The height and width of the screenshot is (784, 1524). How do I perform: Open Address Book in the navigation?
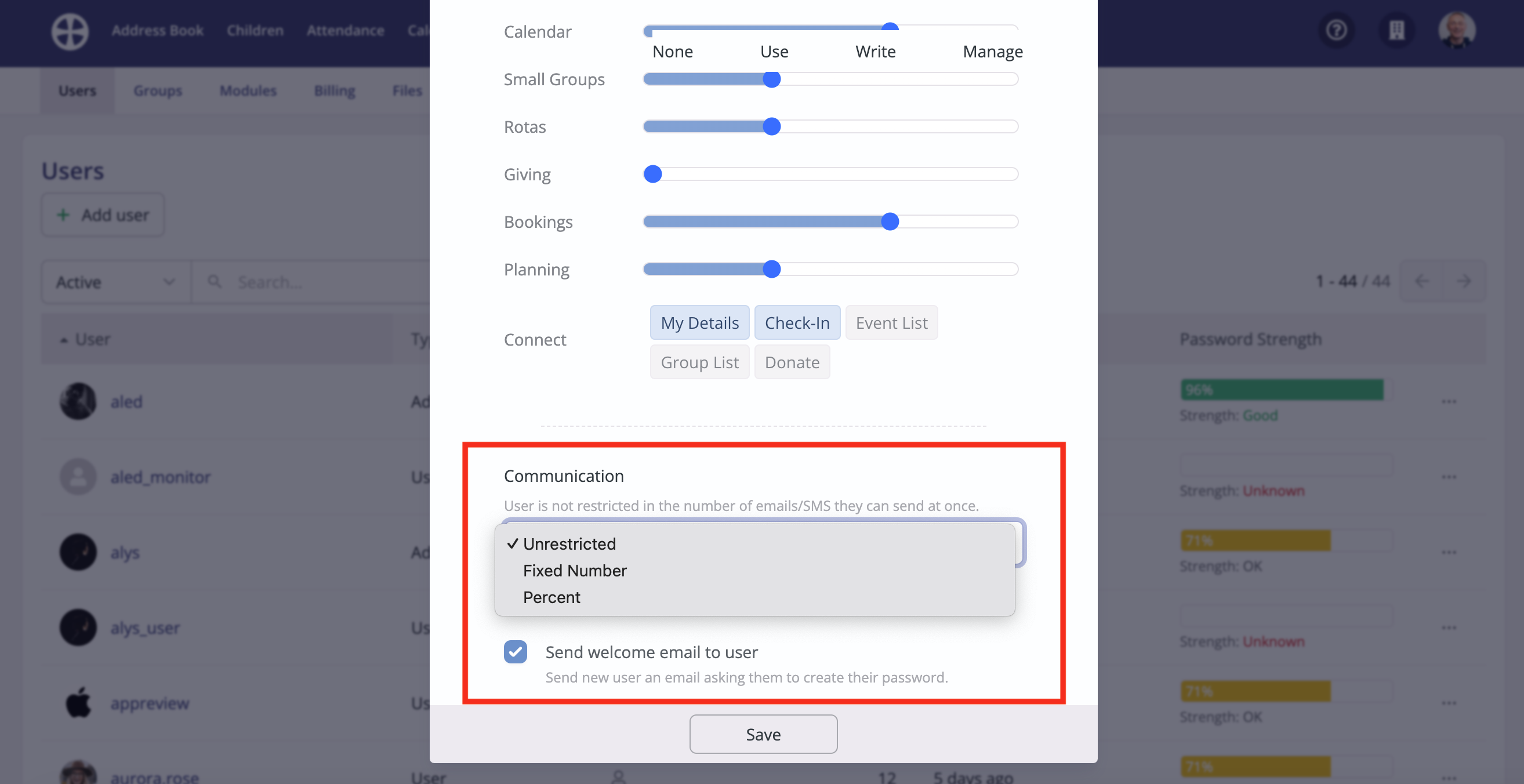pyautogui.click(x=157, y=30)
